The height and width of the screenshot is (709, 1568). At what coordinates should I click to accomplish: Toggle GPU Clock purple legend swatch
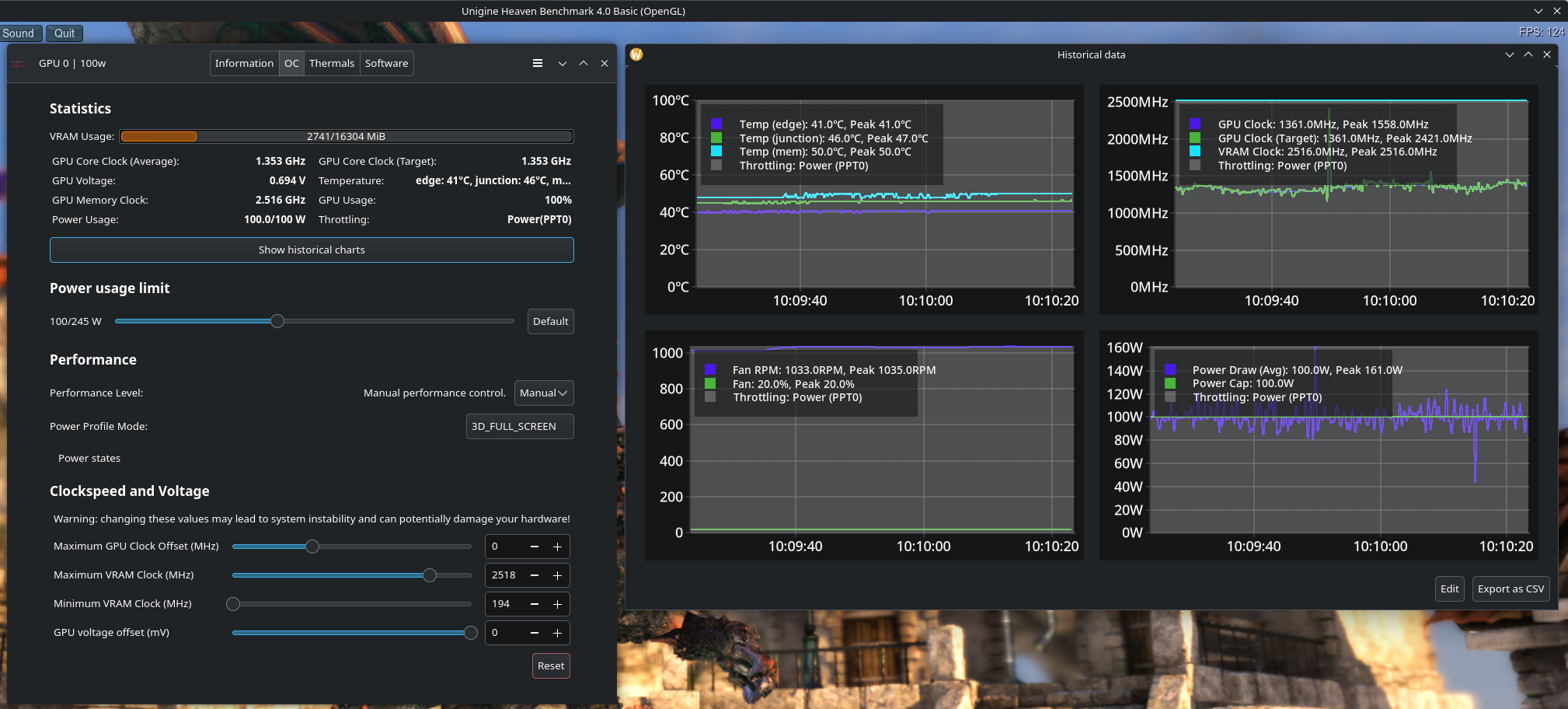click(x=1195, y=124)
